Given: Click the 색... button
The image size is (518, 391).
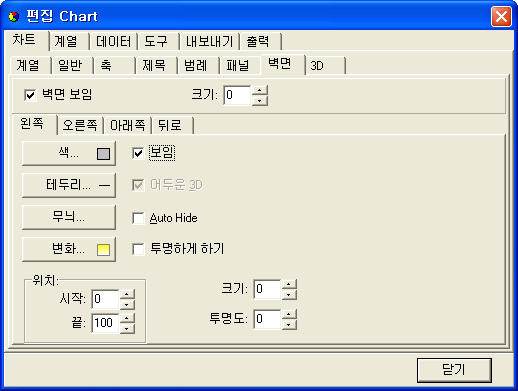Looking at the screenshot, I should [x=69, y=153].
